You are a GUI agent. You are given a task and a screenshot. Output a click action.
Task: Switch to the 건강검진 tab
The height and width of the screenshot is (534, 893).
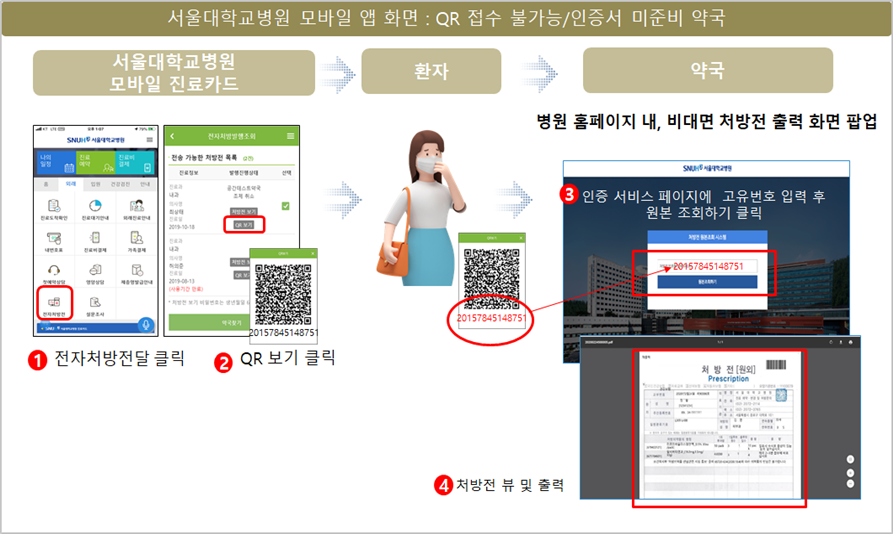(x=120, y=184)
